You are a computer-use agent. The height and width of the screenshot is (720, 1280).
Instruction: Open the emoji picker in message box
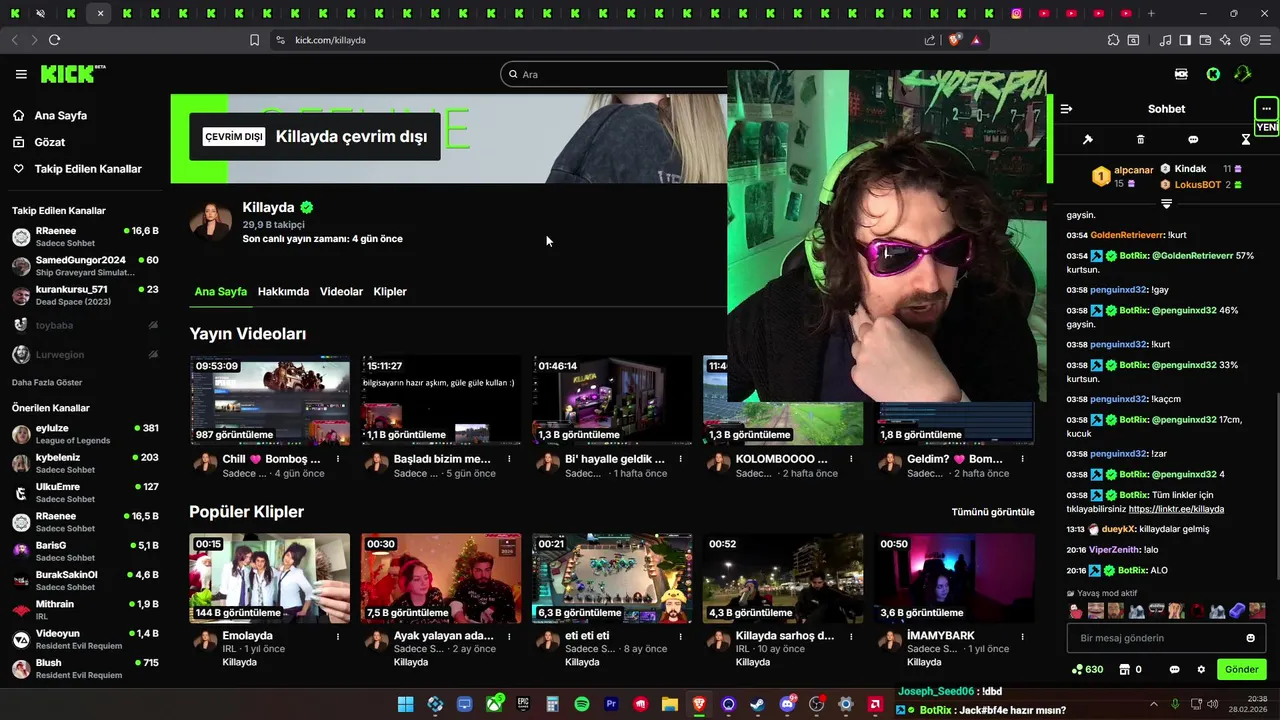[1250, 638]
